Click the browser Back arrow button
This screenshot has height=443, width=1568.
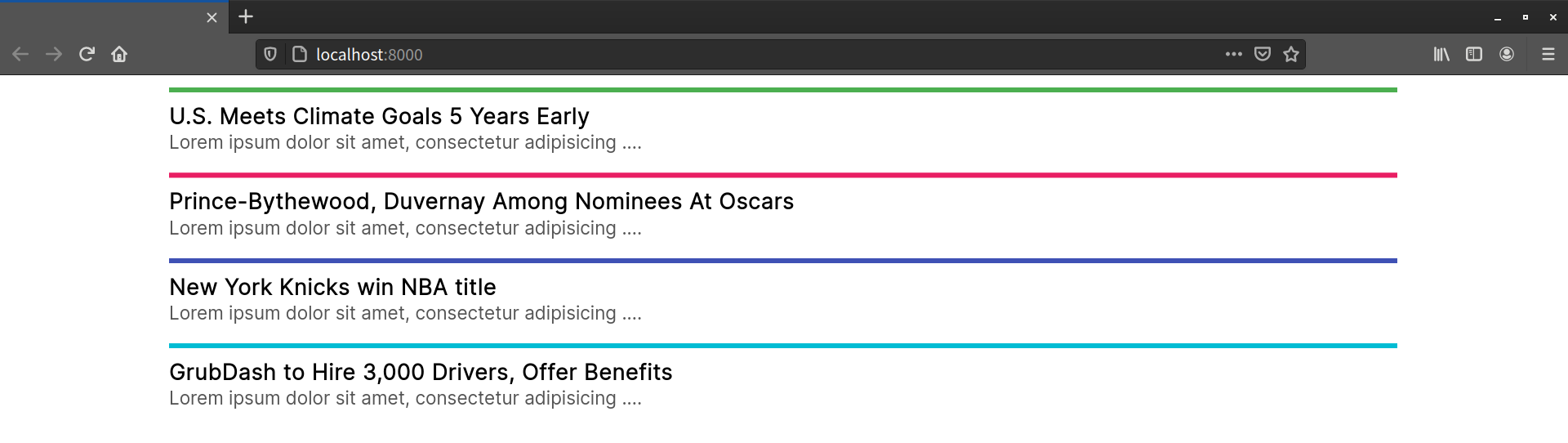pyautogui.click(x=20, y=54)
